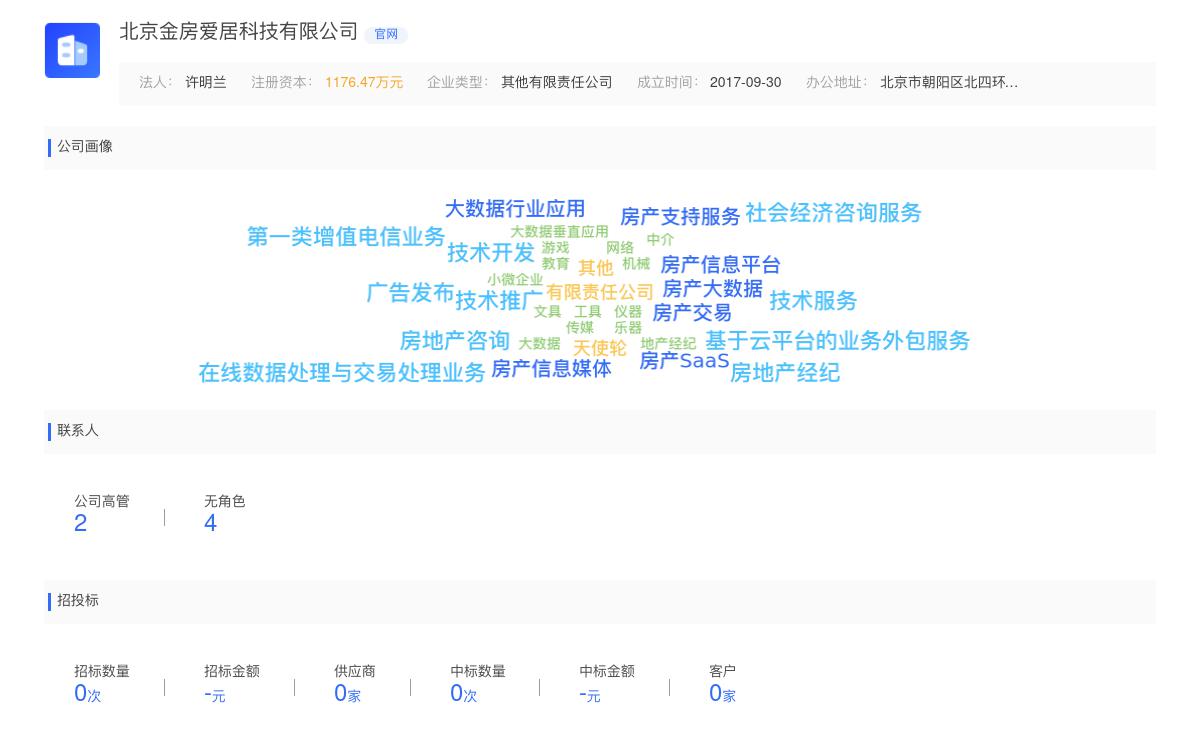Click company type 其他有限责任公司
The width and height of the screenshot is (1200, 752).
point(557,83)
